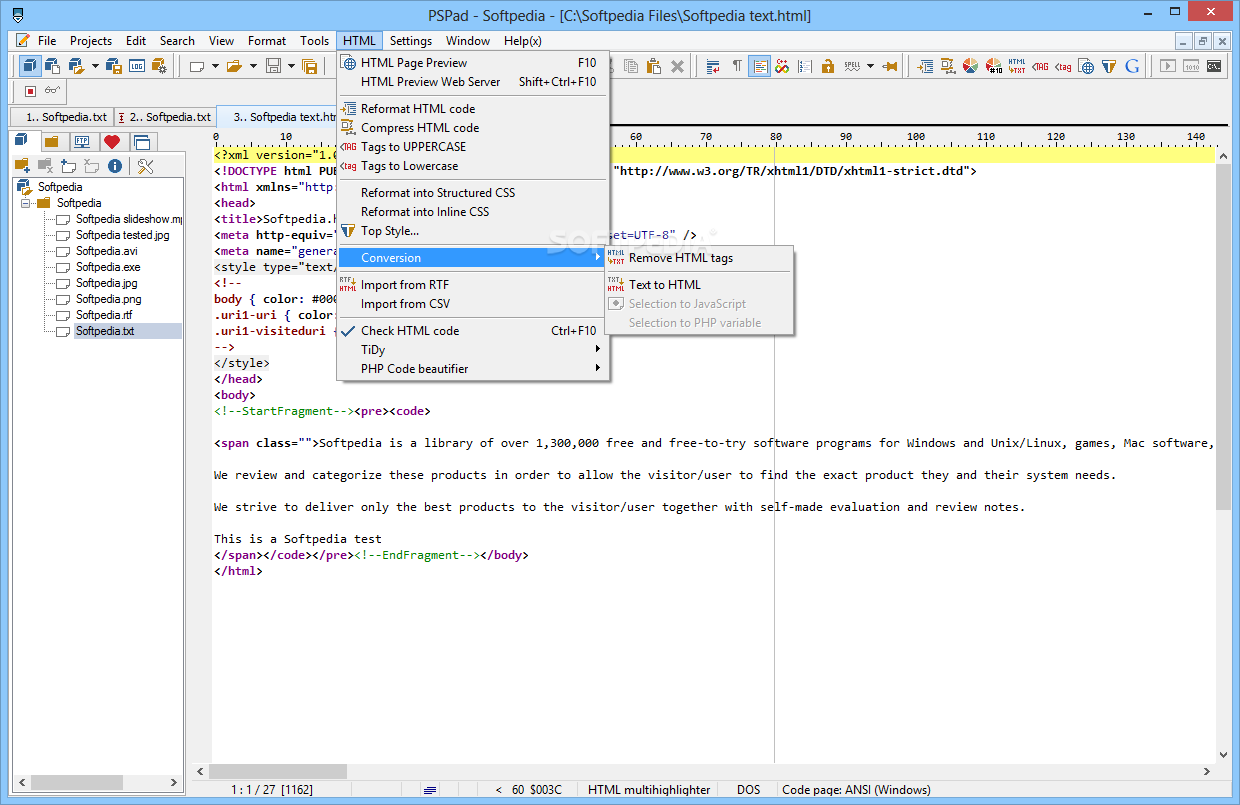Toggle the line numbers icon
Viewport: 1240px width, 805px height.
coord(805,66)
